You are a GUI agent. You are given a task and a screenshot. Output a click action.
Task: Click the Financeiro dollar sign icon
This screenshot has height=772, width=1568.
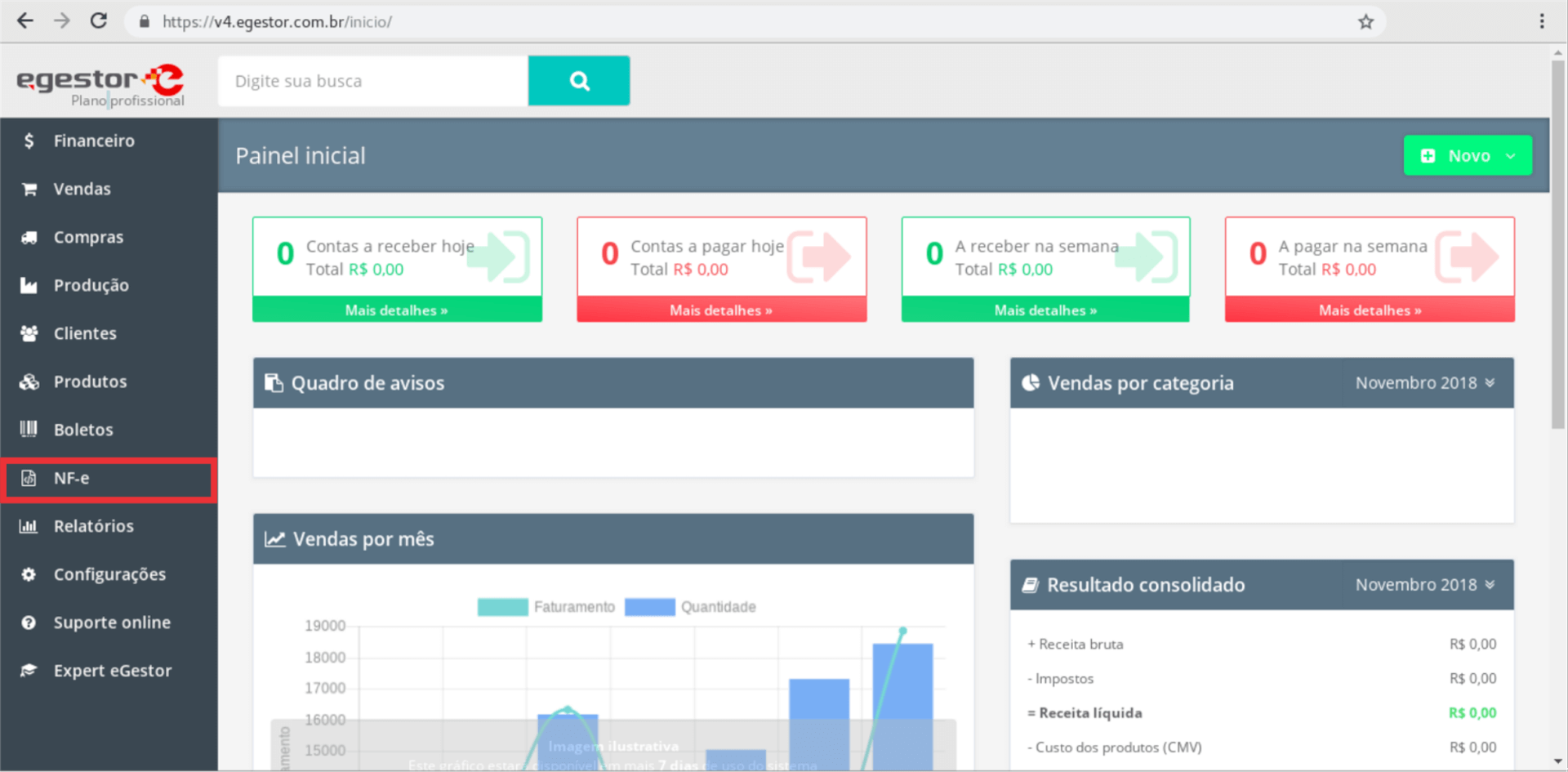tap(29, 141)
